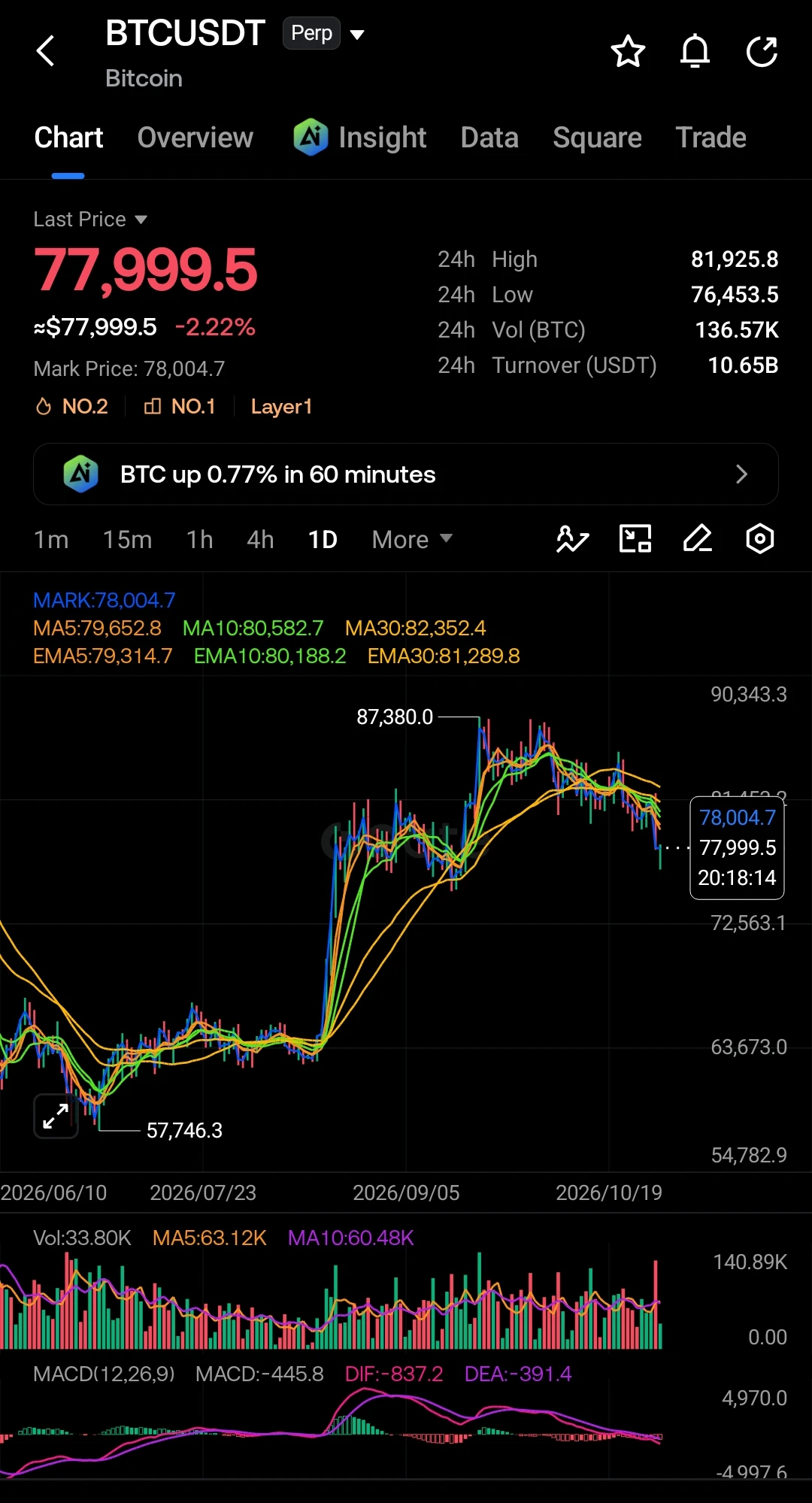The width and height of the screenshot is (812, 1503).
Task: Tap the BTC up 0.77% in 60 minutes text
Action: coord(278,474)
